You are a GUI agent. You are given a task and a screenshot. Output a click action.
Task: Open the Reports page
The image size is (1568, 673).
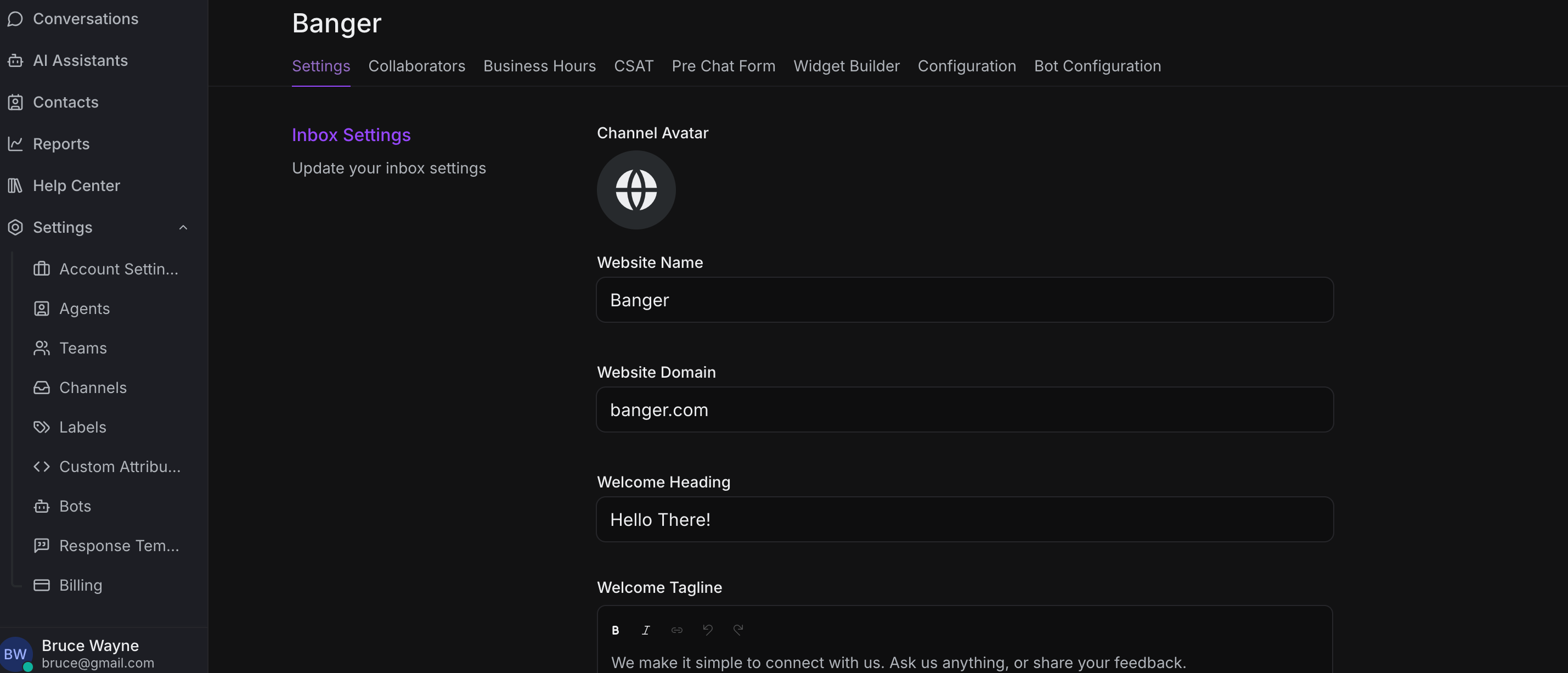[x=61, y=144]
